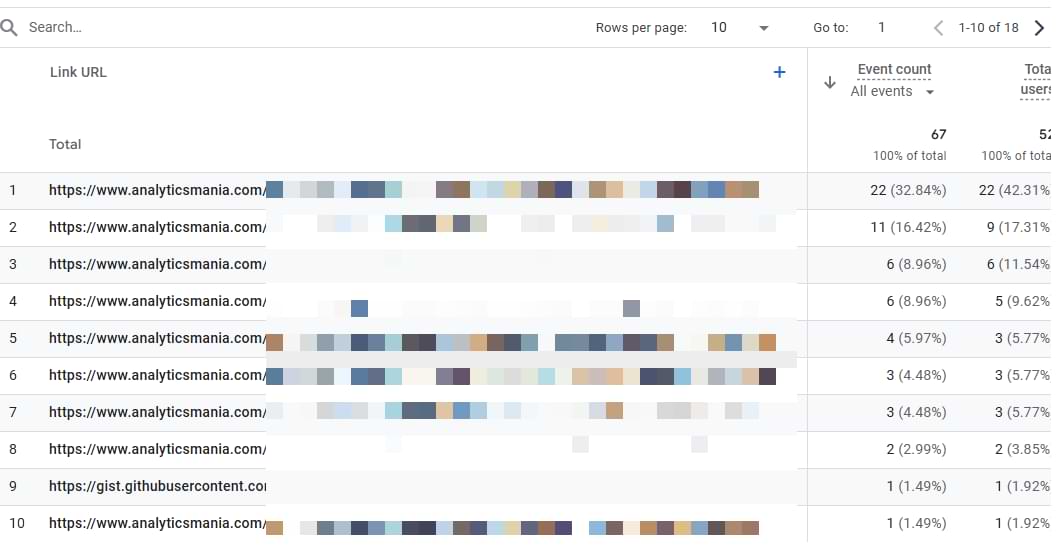Screen dimensions: 1056x551
Task: Select row 8 analyticsmania URL
Action: [157, 449]
